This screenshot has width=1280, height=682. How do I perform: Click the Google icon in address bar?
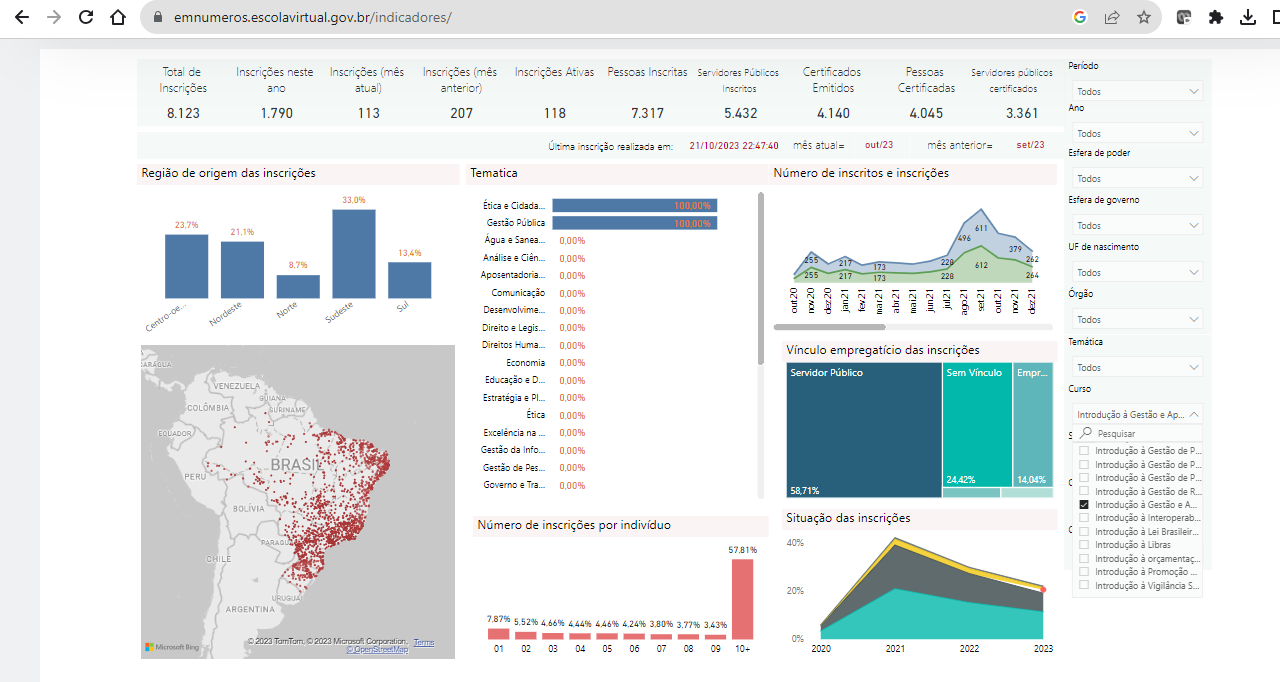pyautogui.click(x=1080, y=18)
